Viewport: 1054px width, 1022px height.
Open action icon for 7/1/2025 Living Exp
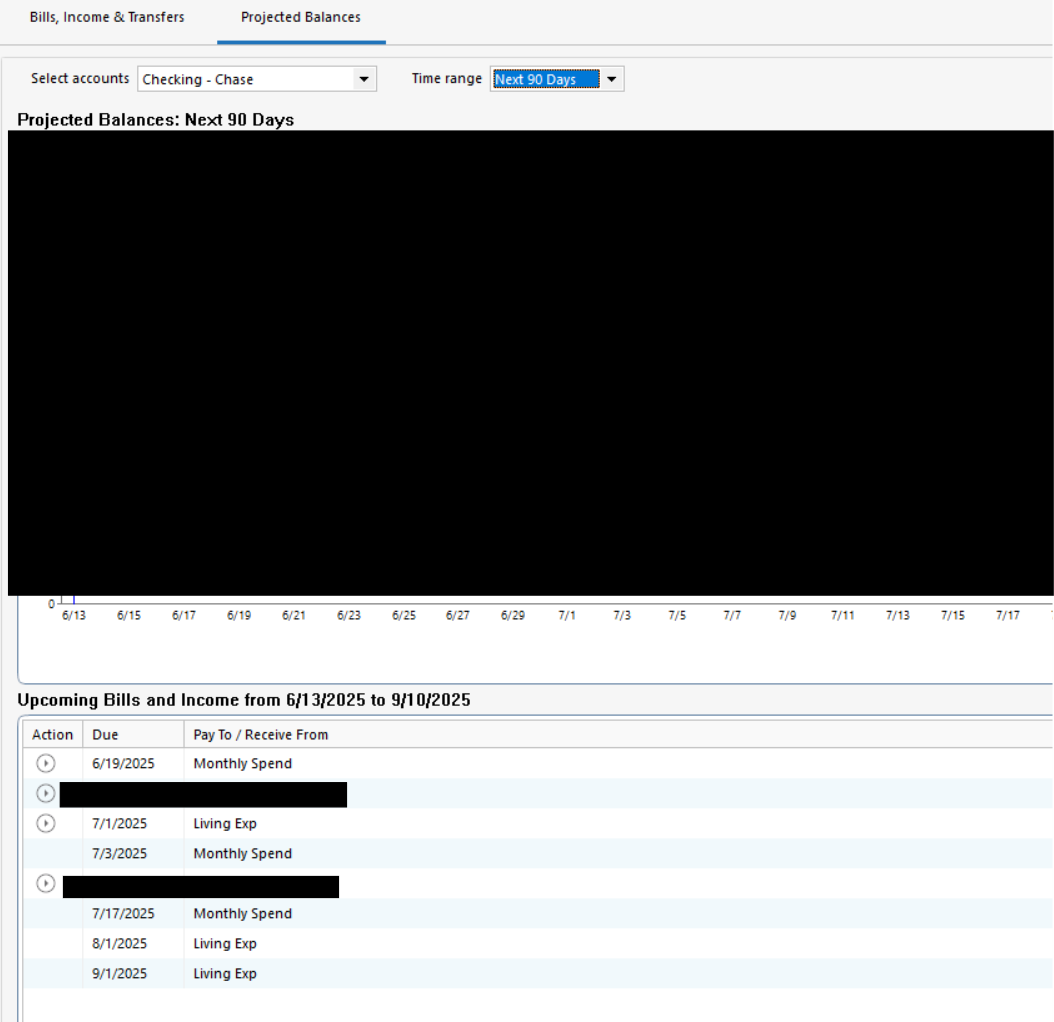point(46,823)
